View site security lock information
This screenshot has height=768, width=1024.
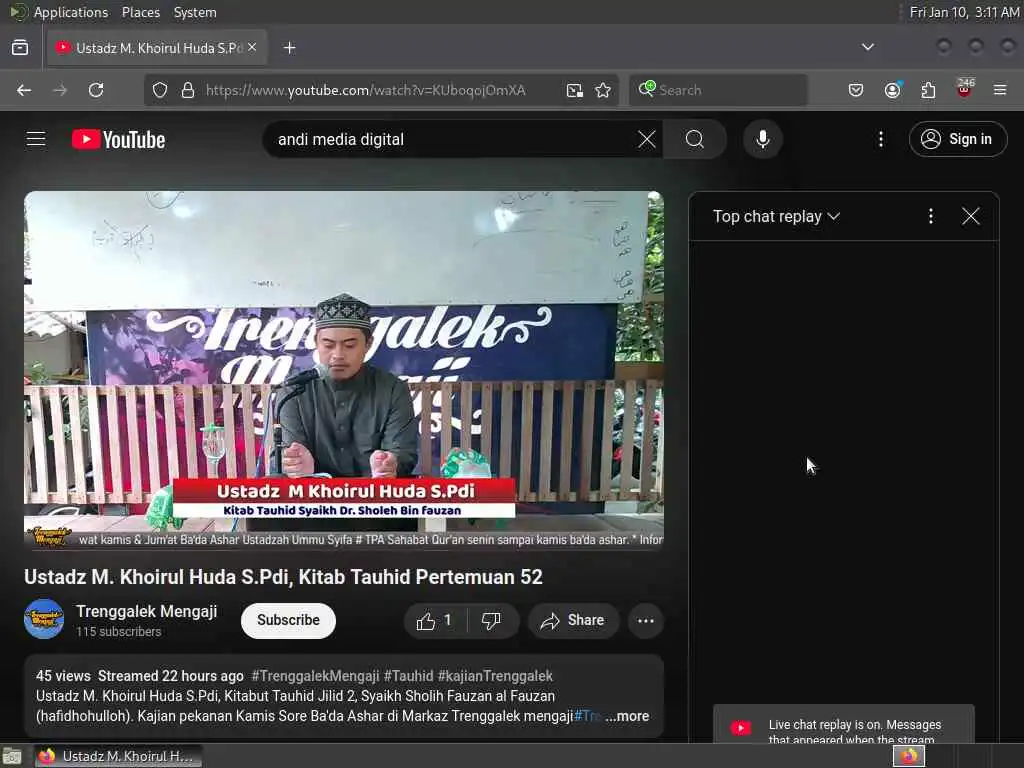(188, 90)
